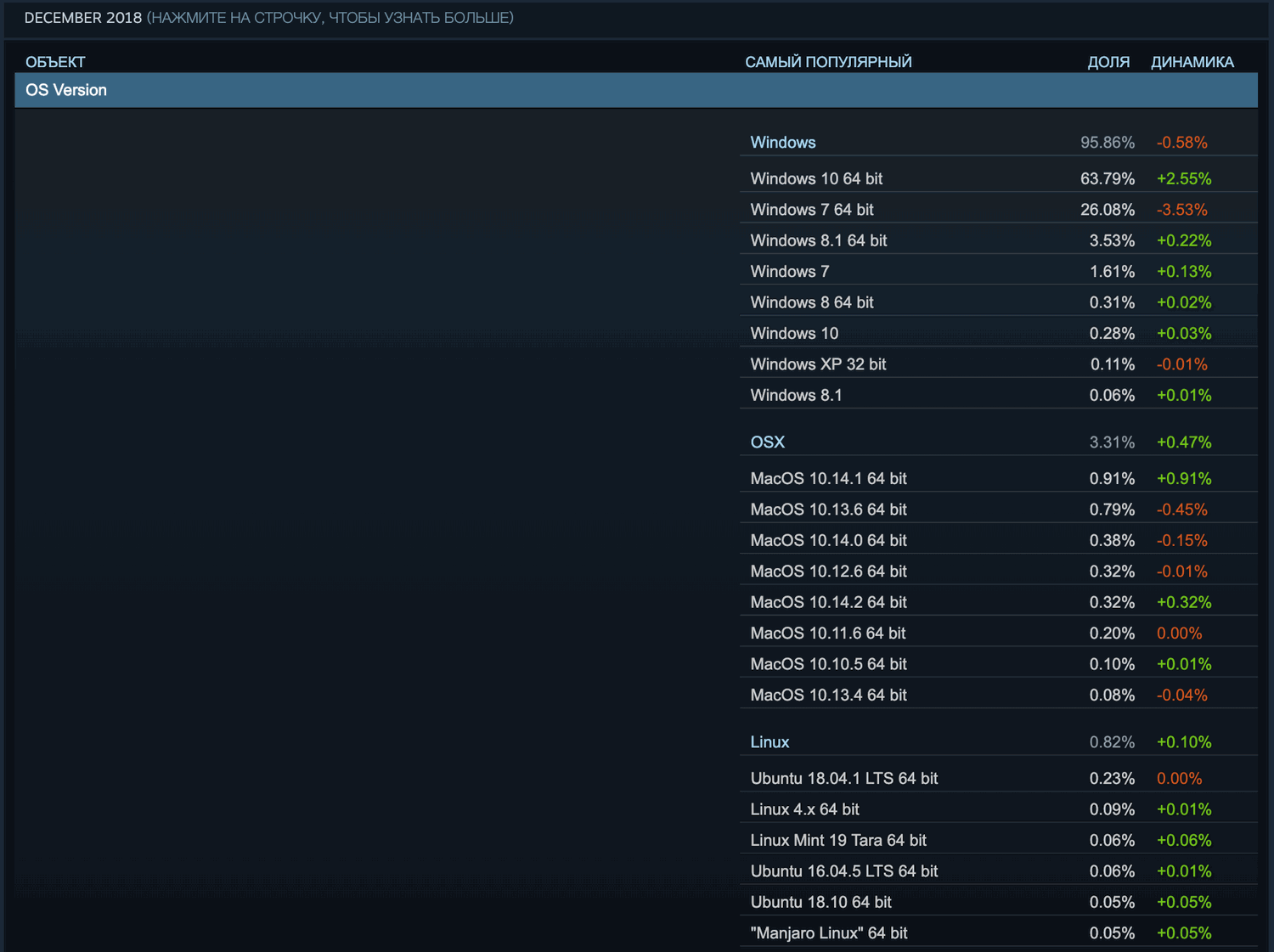1274x952 pixels.
Task: Select the Linux Mint 19 Tara row
Action: tap(838, 840)
